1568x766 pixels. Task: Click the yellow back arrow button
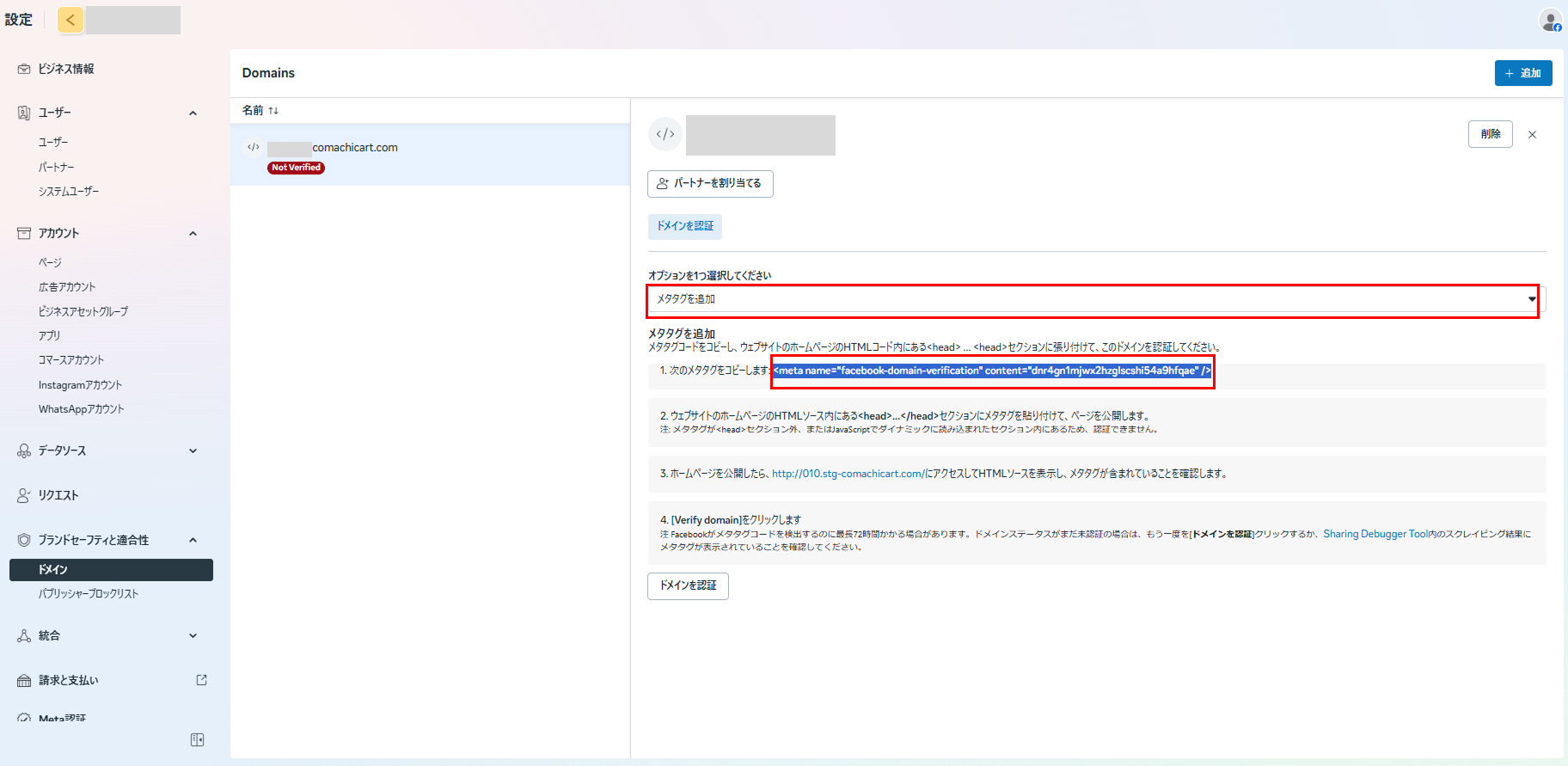tap(70, 20)
